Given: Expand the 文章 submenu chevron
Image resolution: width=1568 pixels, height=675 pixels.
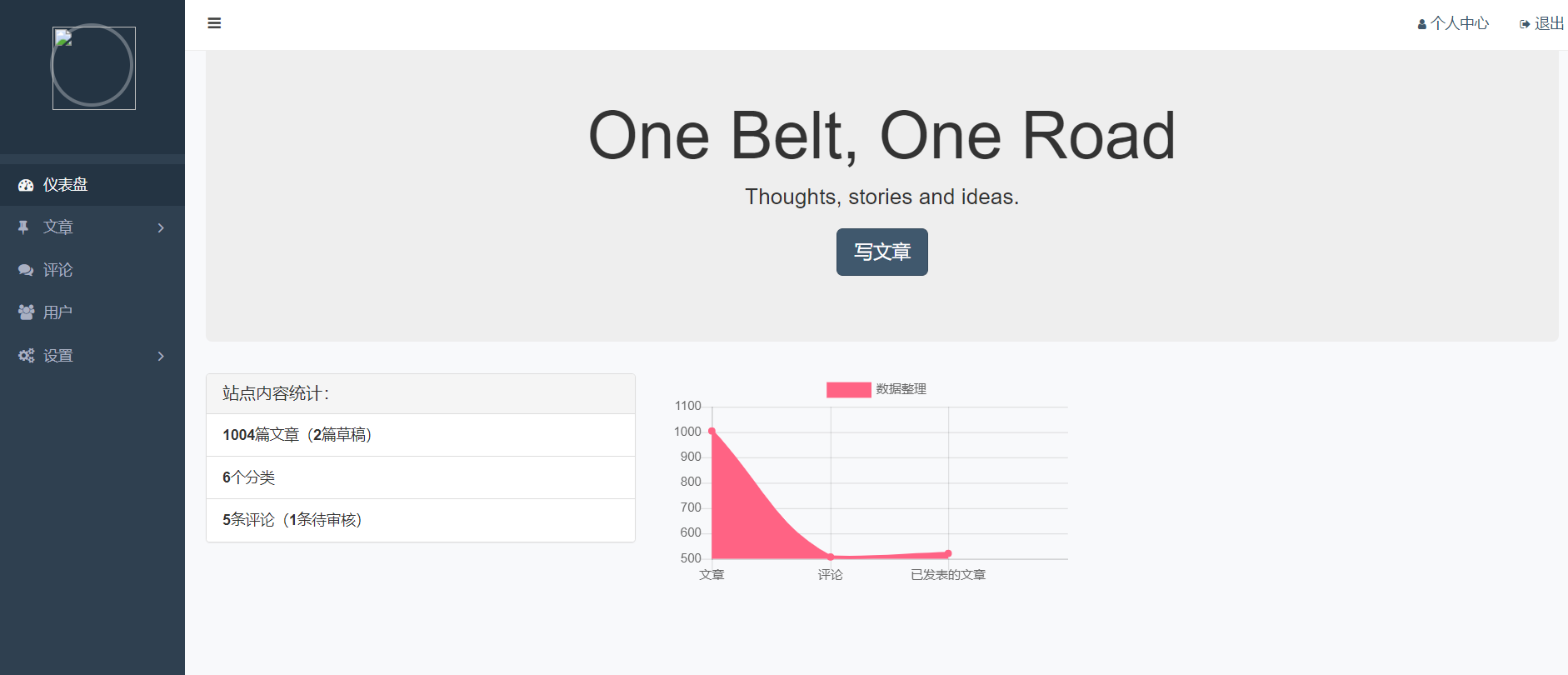Looking at the screenshot, I should point(161,227).
